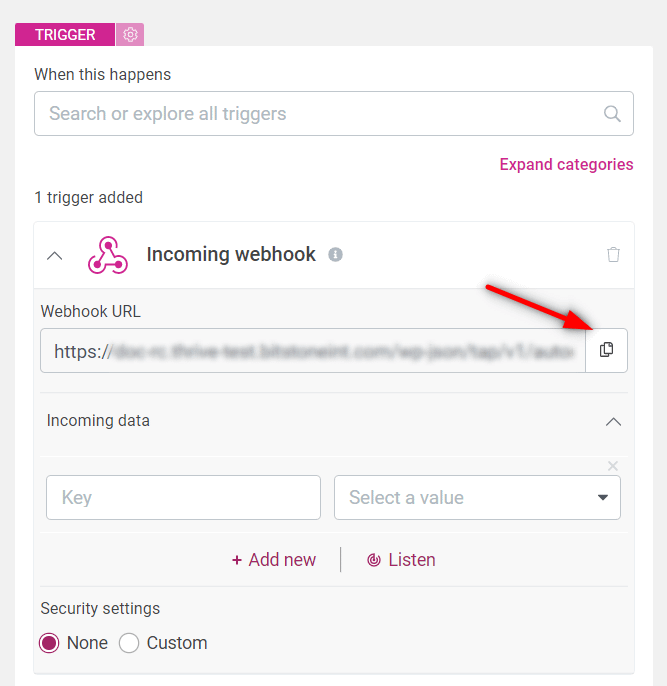Image resolution: width=667 pixels, height=686 pixels.
Task: Click the magnifier icon in trigger search
Action: [612, 114]
